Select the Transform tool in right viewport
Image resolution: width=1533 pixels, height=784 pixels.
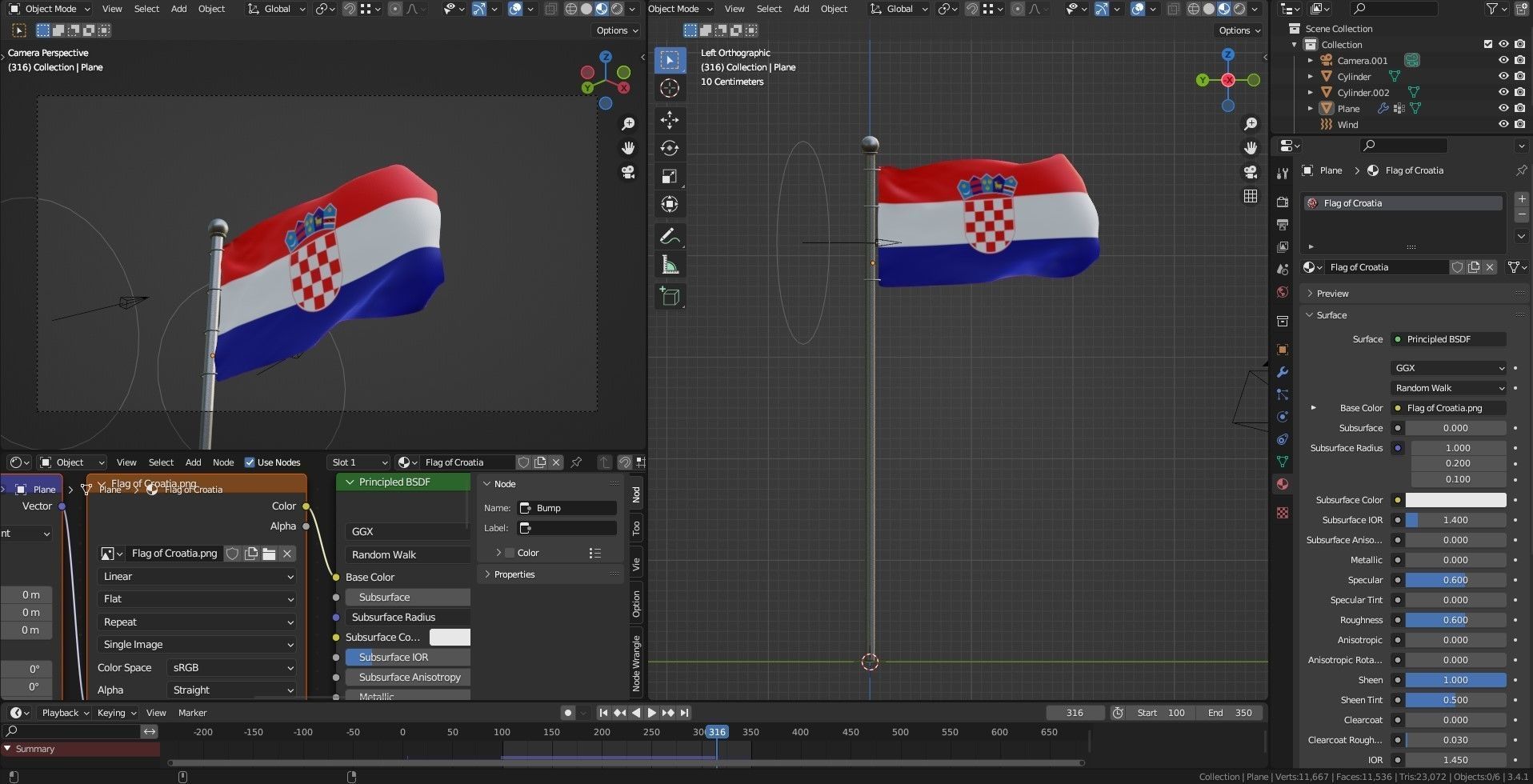pos(670,204)
